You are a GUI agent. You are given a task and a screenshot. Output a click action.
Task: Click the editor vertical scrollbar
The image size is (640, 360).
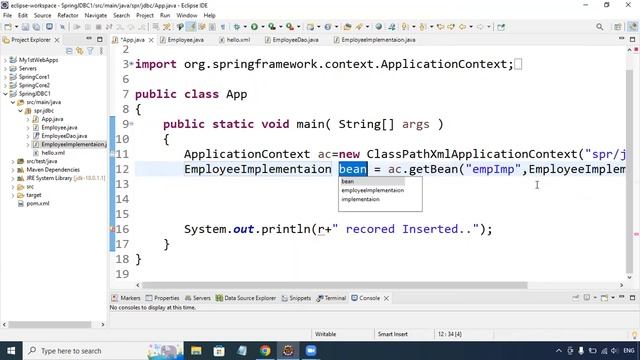[629, 171]
